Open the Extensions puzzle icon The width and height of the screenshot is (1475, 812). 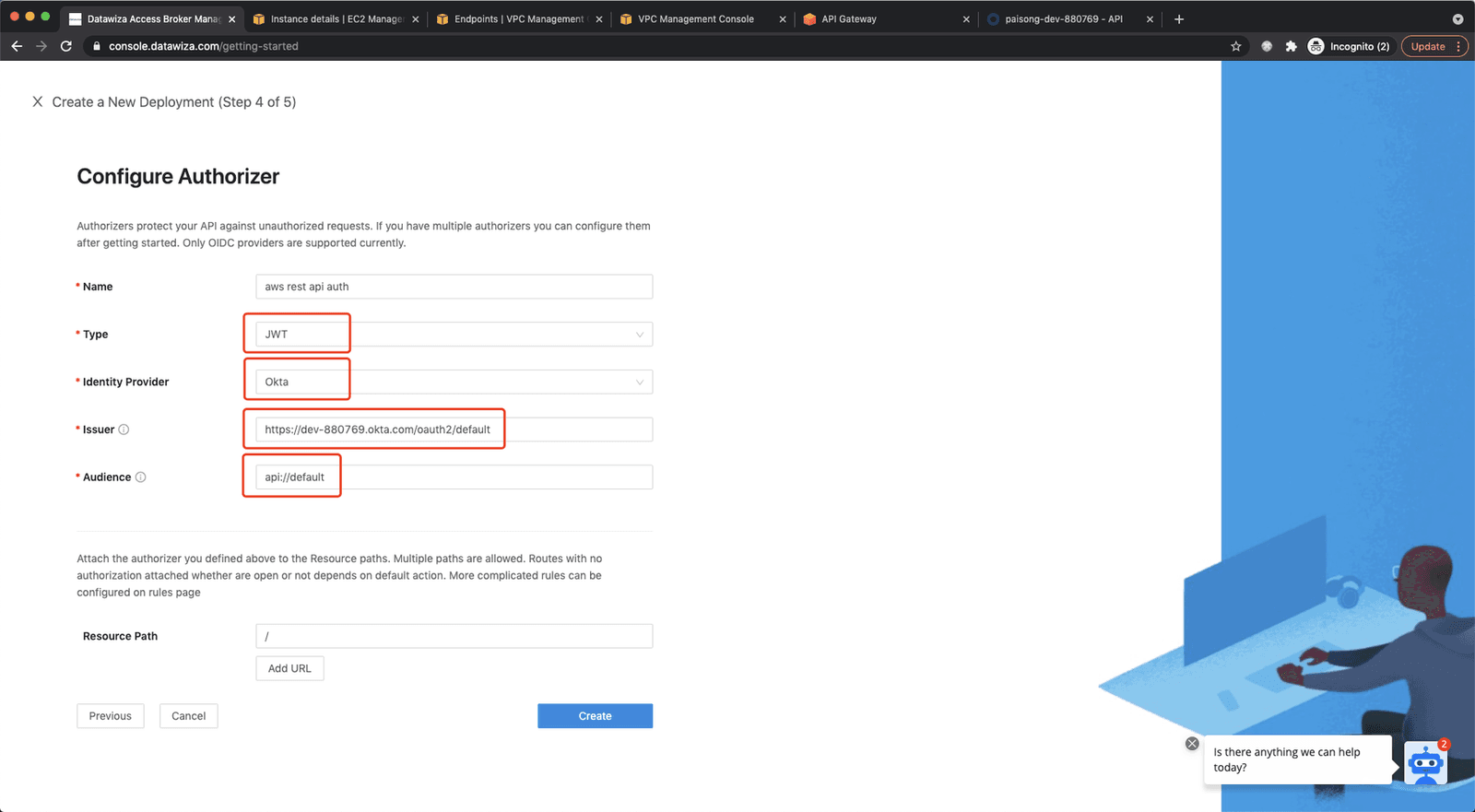tap(1291, 46)
